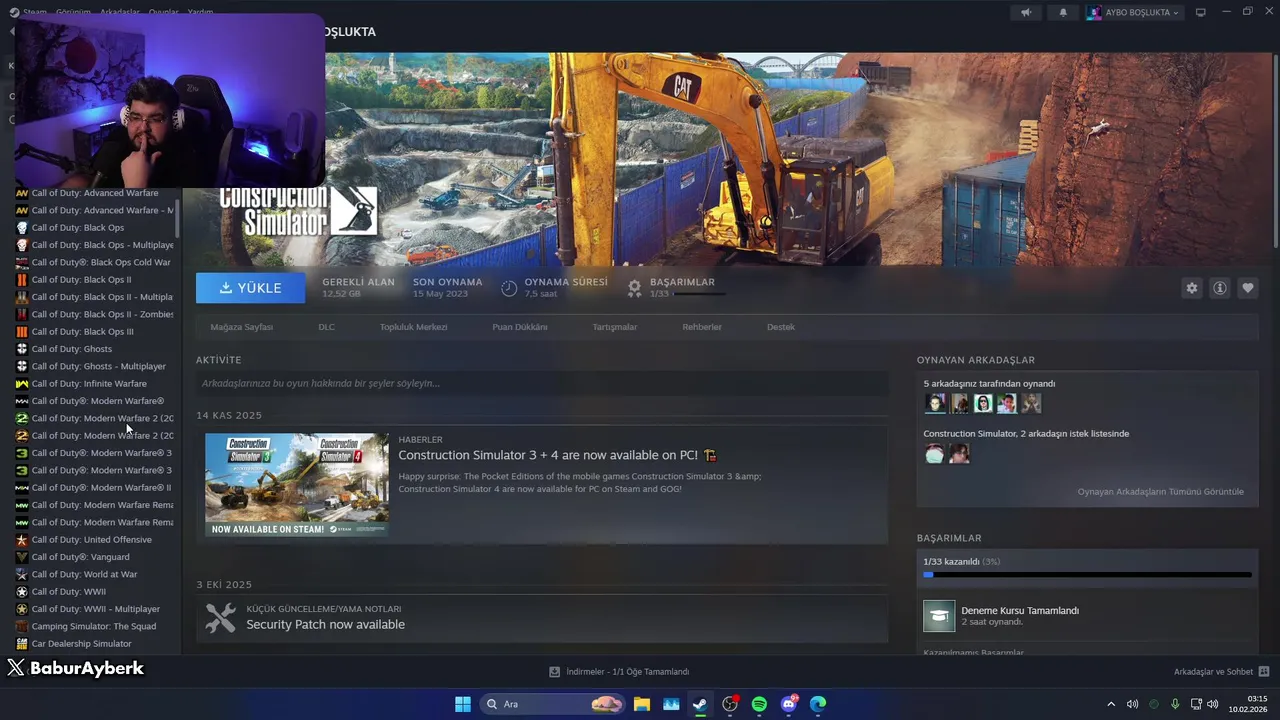Select Call of Duty: Ghosts - Multiplayer
The image size is (1280, 720).
point(98,366)
